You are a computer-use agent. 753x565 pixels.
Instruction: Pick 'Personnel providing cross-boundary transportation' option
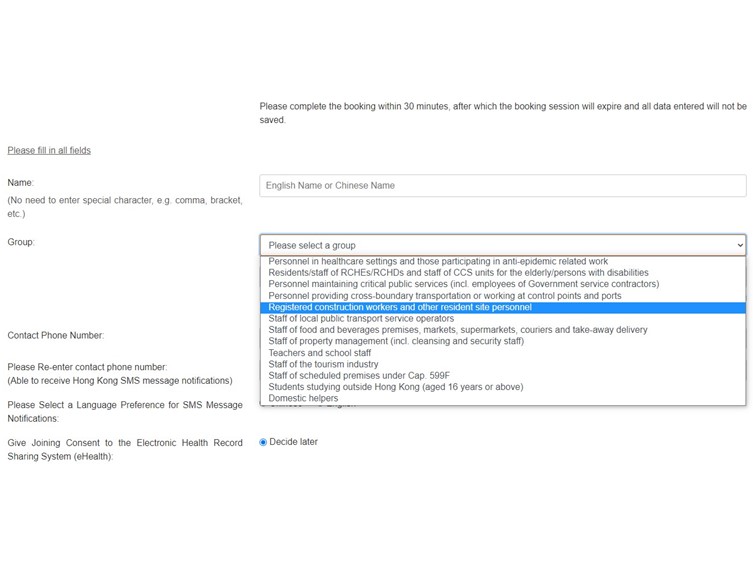(x=503, y=296)
